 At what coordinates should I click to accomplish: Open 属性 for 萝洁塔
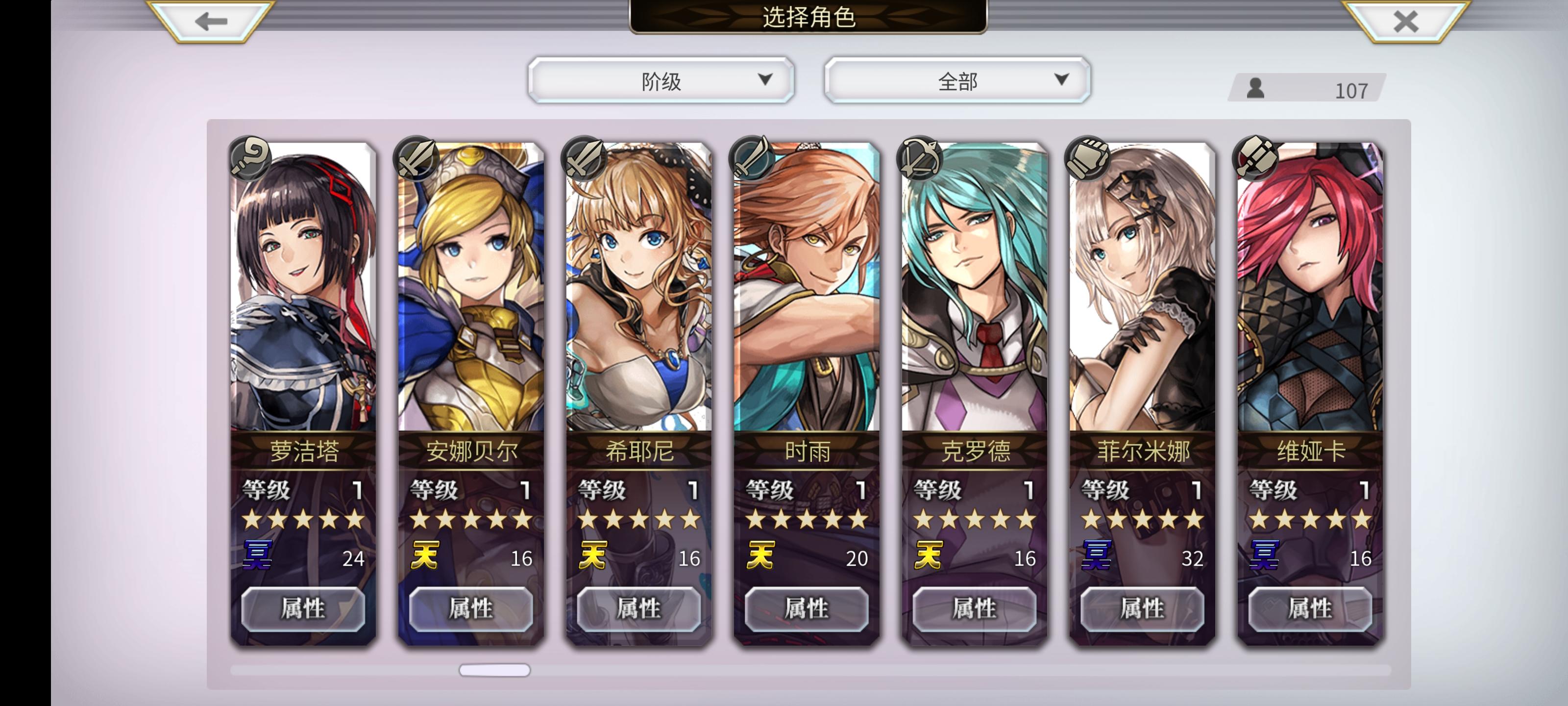coord(303,608)
